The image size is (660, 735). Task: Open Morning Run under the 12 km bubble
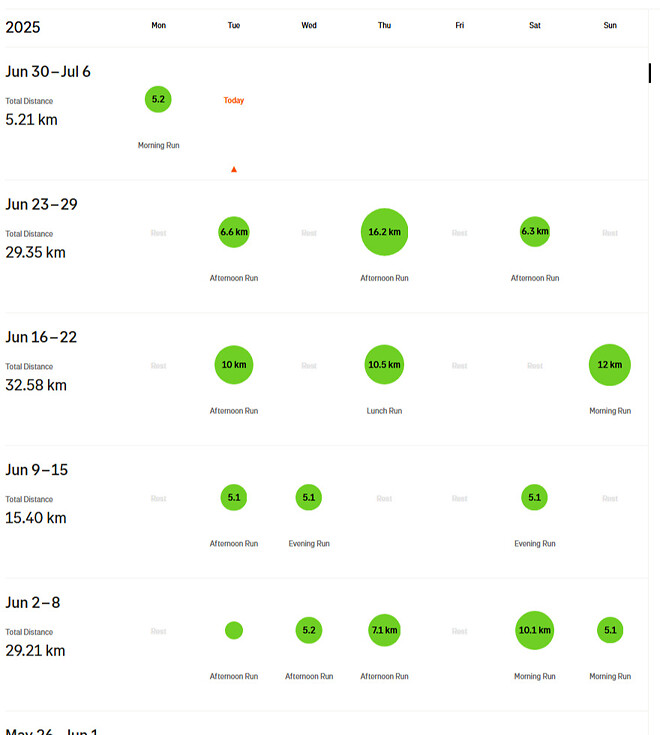tap(609, 411)
